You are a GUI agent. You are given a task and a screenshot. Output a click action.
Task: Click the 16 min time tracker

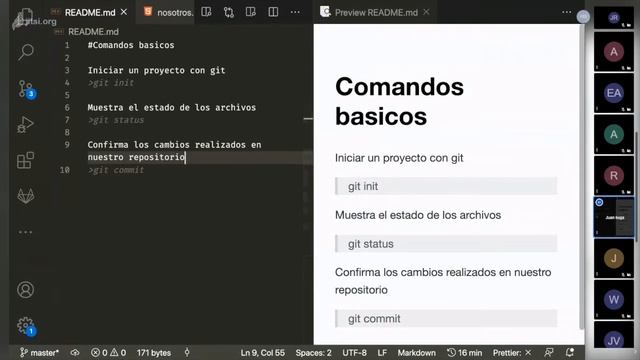[x=464, y=353]
